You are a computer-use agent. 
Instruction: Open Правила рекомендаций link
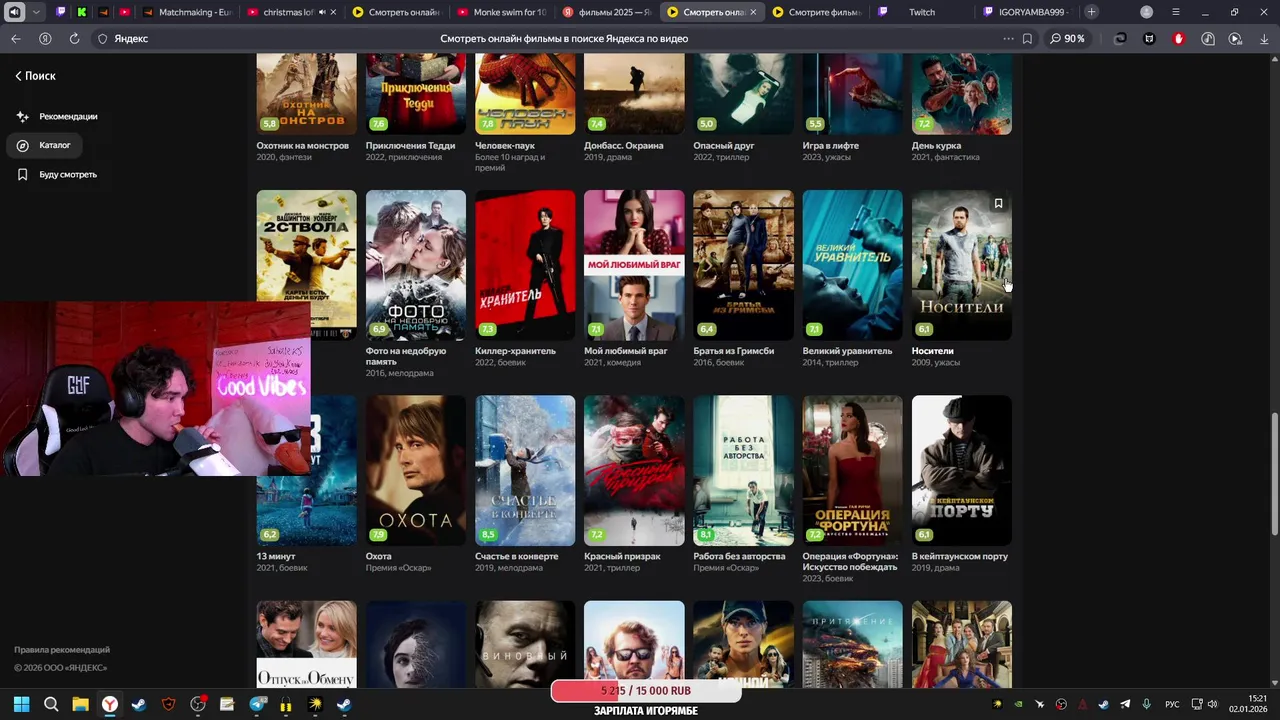pyautogui.click(x=62, y=650)
